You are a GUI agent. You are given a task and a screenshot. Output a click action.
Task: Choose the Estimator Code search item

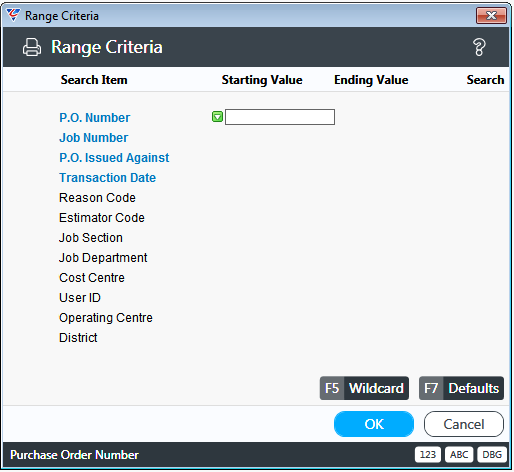point(102,218)
